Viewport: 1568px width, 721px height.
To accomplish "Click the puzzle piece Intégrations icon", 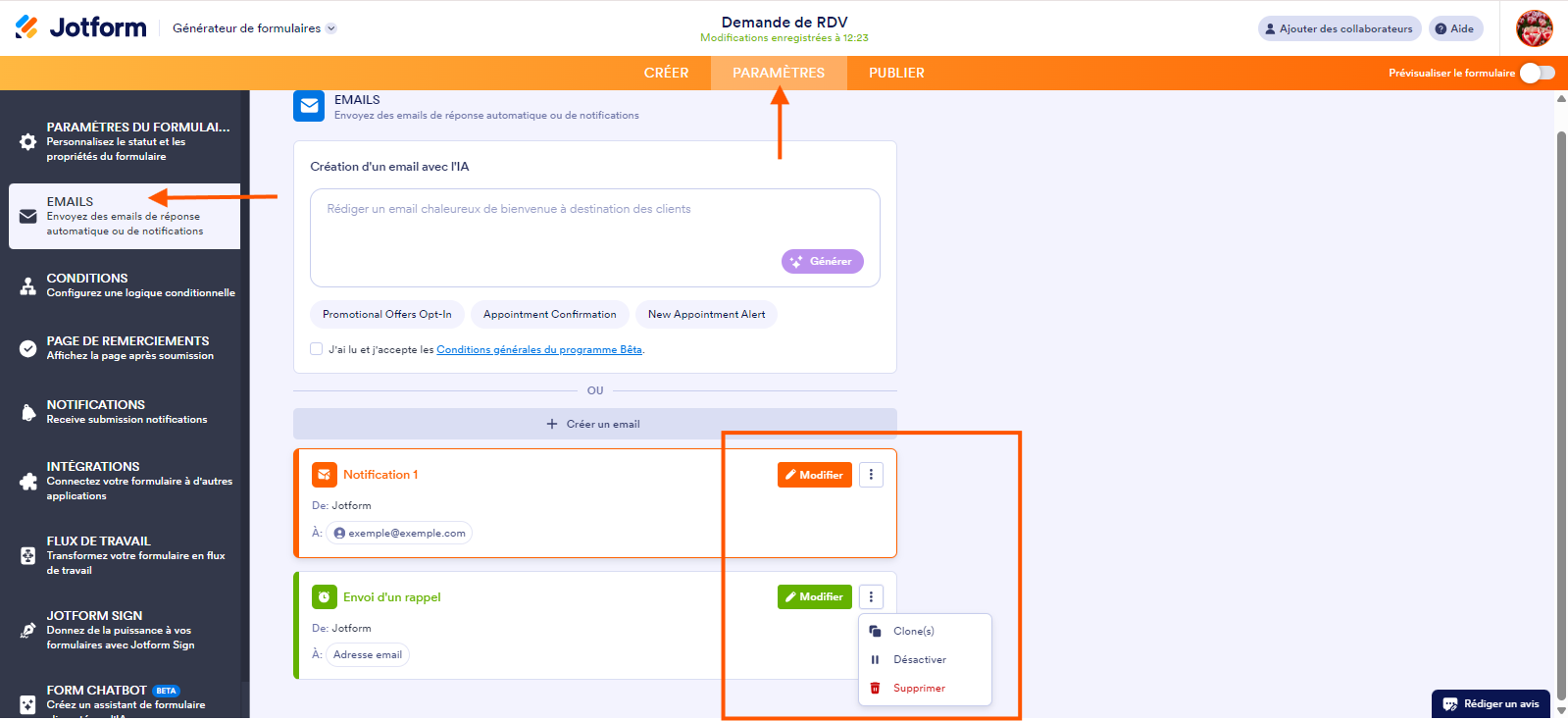I will click(x=28, y=481).
